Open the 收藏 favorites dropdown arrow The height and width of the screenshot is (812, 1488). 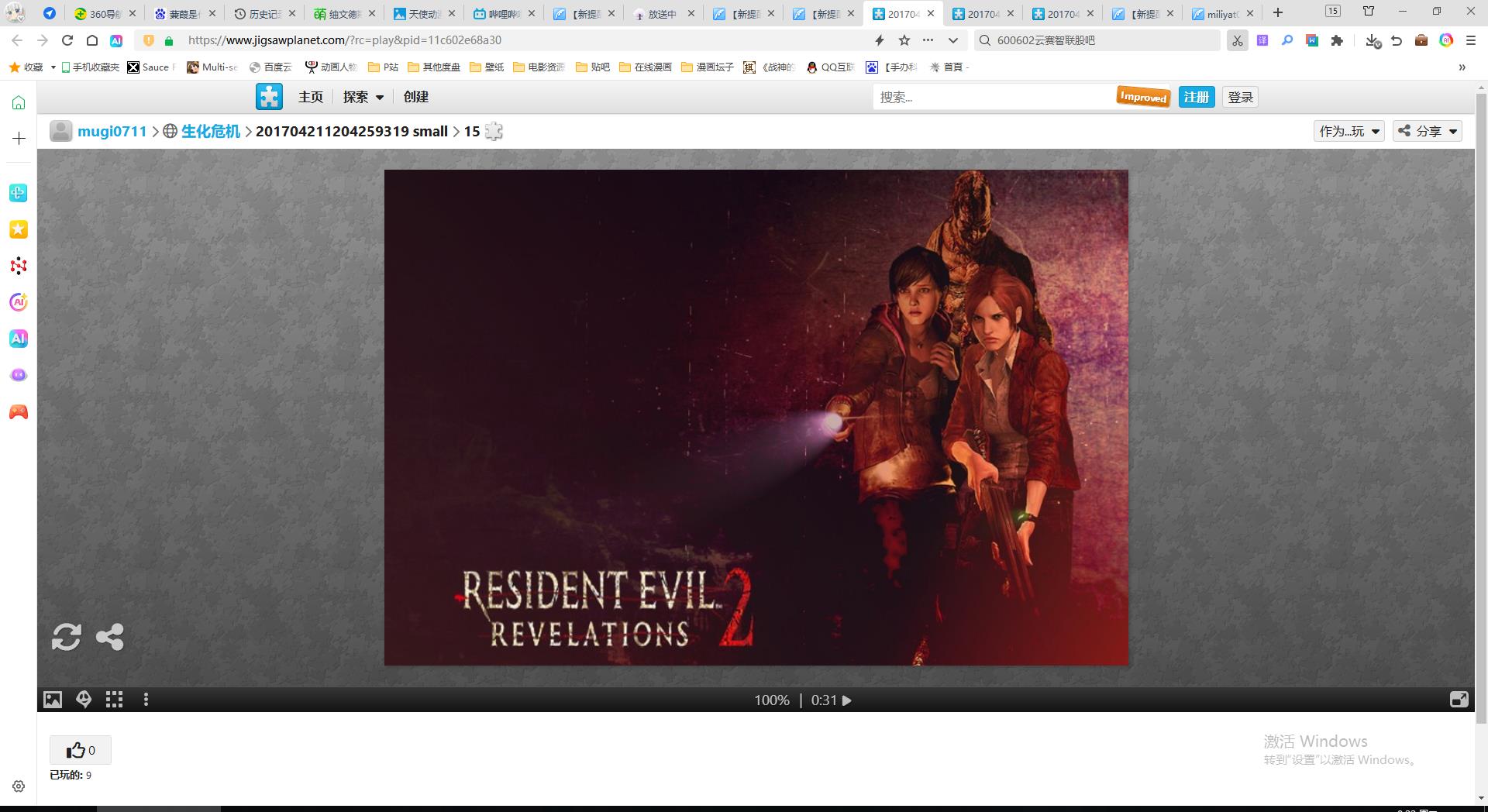(x=53, y=67)
